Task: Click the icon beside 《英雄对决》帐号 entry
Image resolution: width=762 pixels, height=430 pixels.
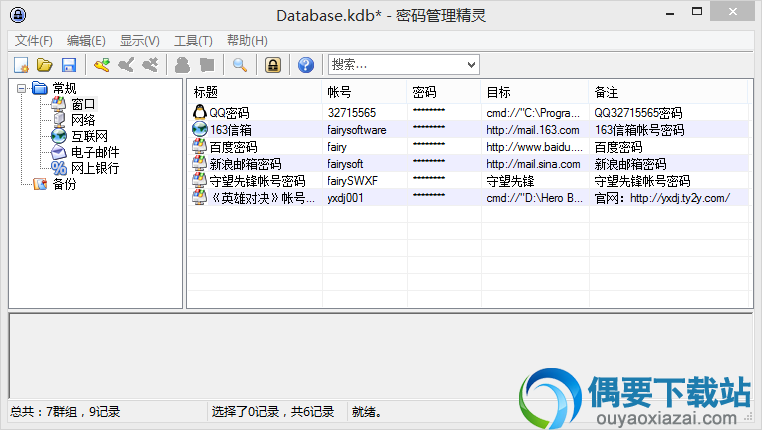Action: 200,197
